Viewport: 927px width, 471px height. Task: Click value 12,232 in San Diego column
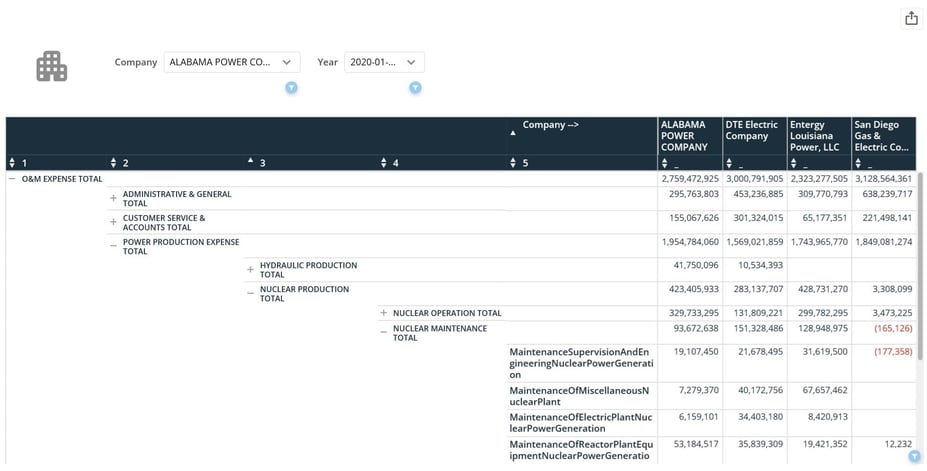coord(899,444)
